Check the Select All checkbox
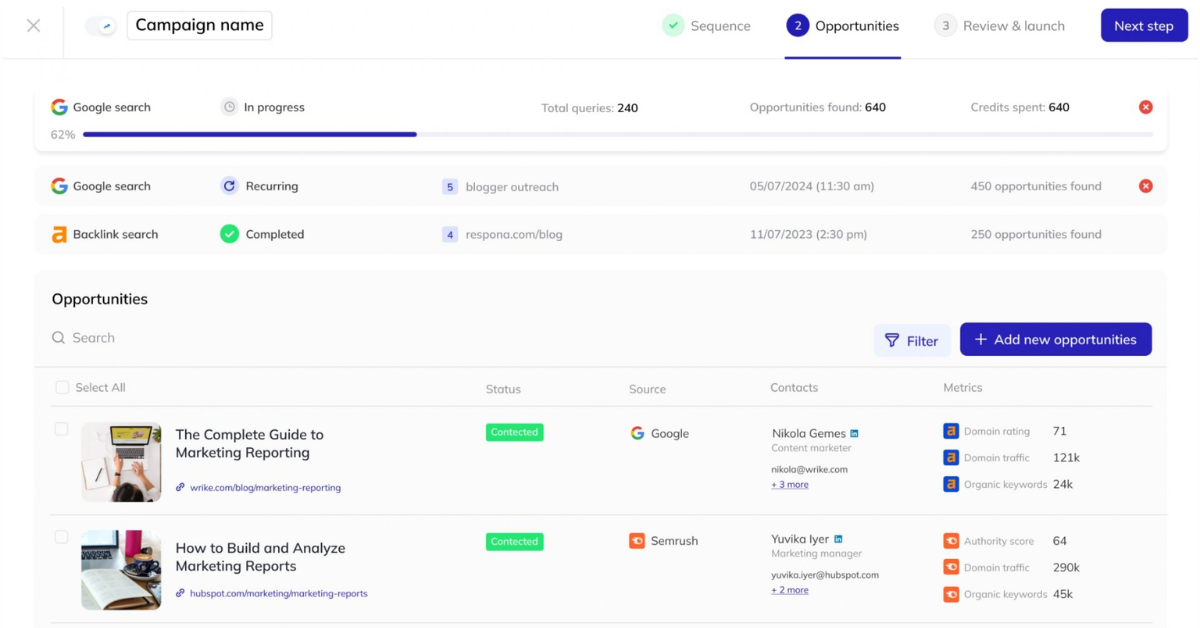The image size is (1200, 628). point(62,387)
